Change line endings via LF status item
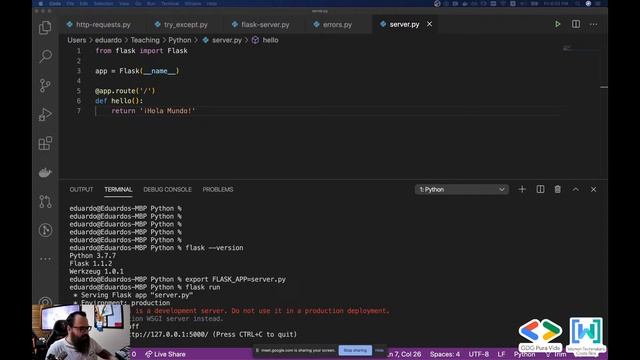This screenshot has width=640, height=360. pos(501,354)
